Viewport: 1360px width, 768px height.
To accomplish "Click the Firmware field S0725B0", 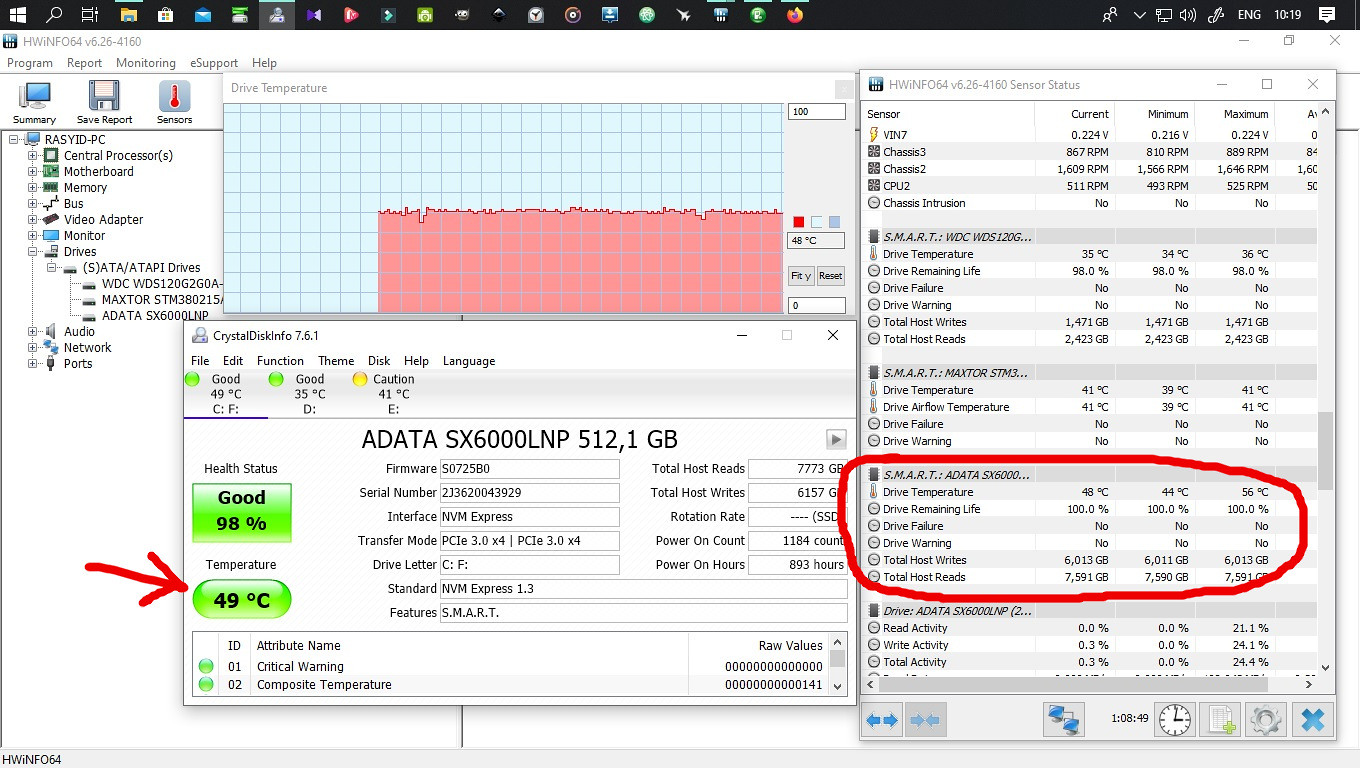I will click(x=530, y=469).
